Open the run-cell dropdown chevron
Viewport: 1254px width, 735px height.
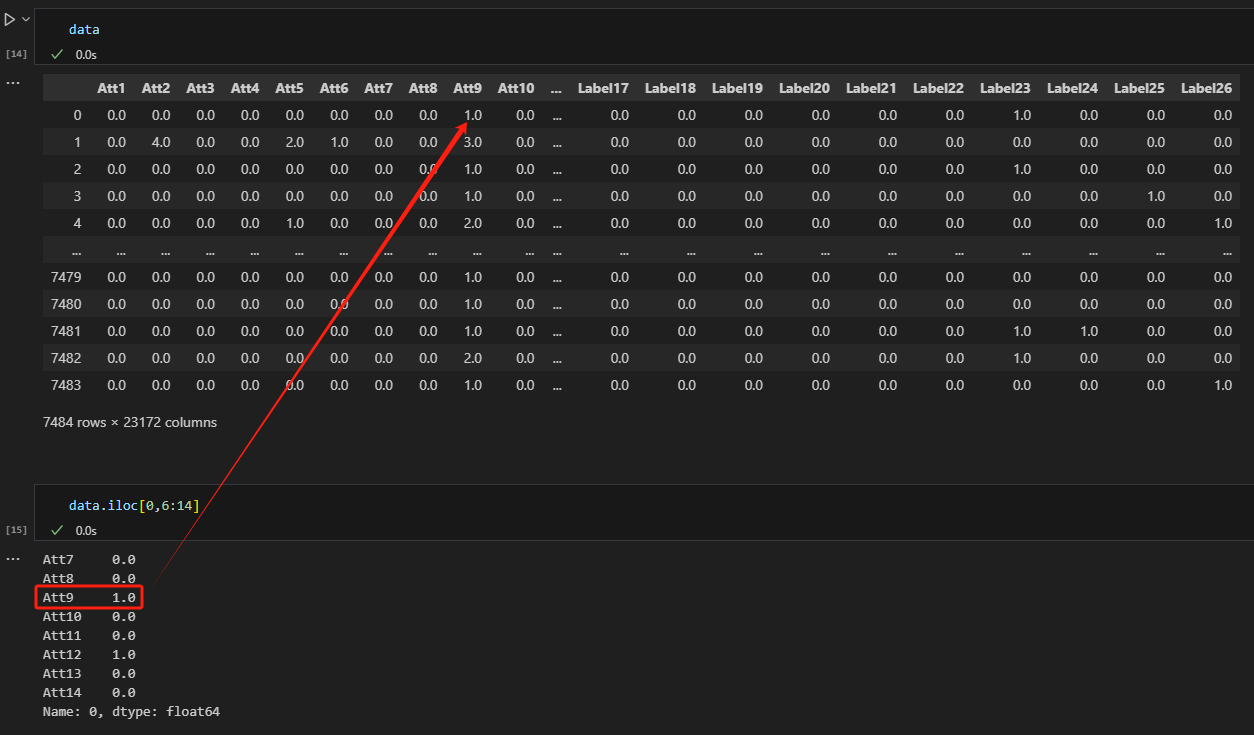pos(25,18)
